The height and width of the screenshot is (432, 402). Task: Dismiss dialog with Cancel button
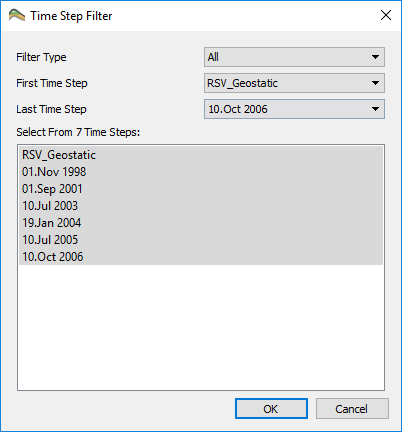click(x=352, y=409)
